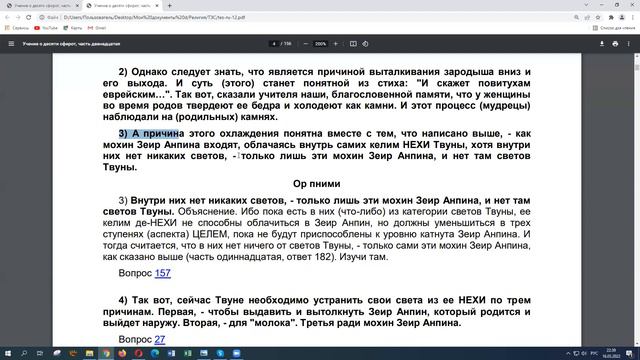Open Zoom from the taskbar
The width and height of the screenshot is (640, 360).
[236, 353]
